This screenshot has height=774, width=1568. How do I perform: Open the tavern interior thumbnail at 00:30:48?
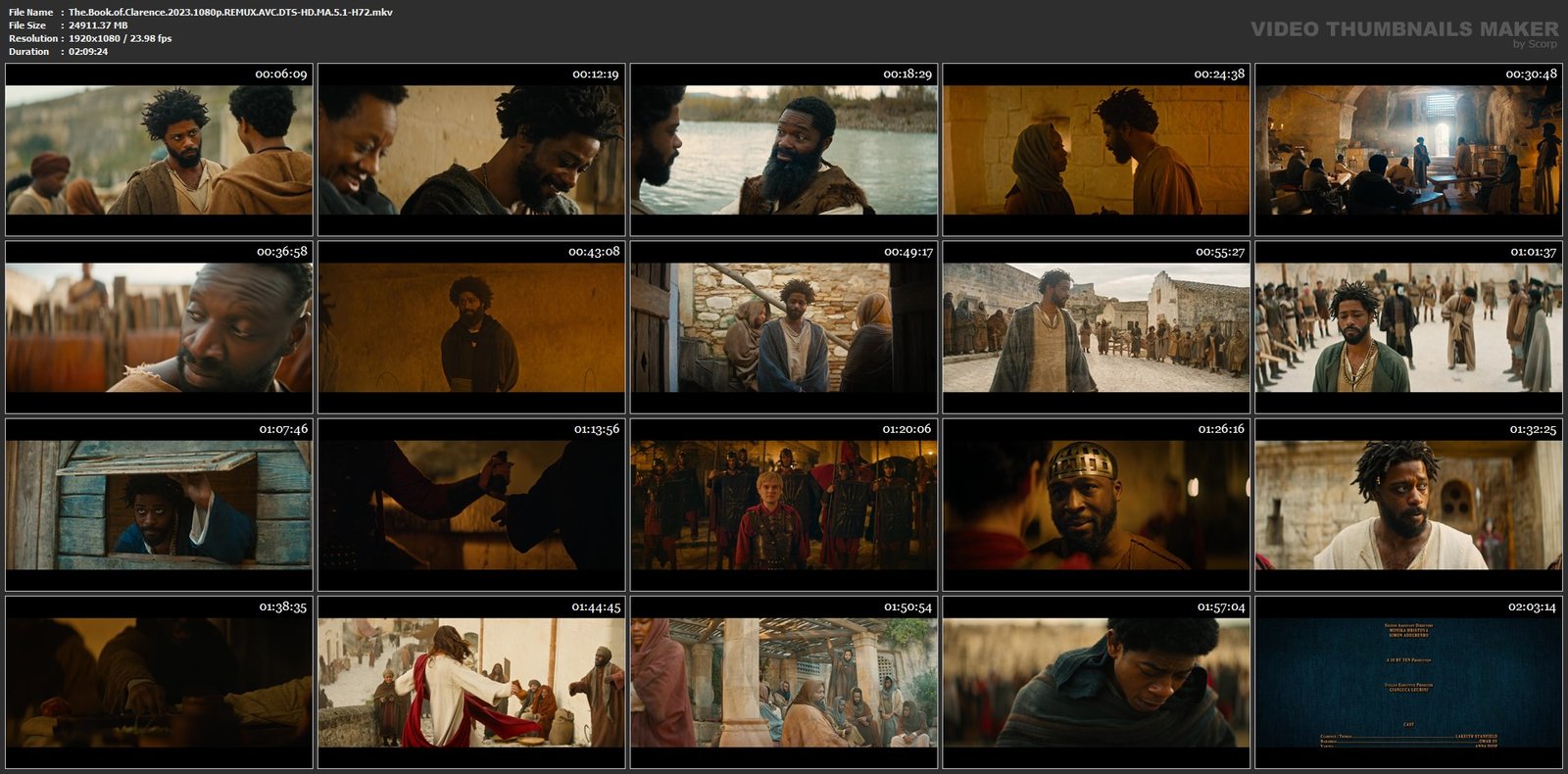(x=1409, y=150)
